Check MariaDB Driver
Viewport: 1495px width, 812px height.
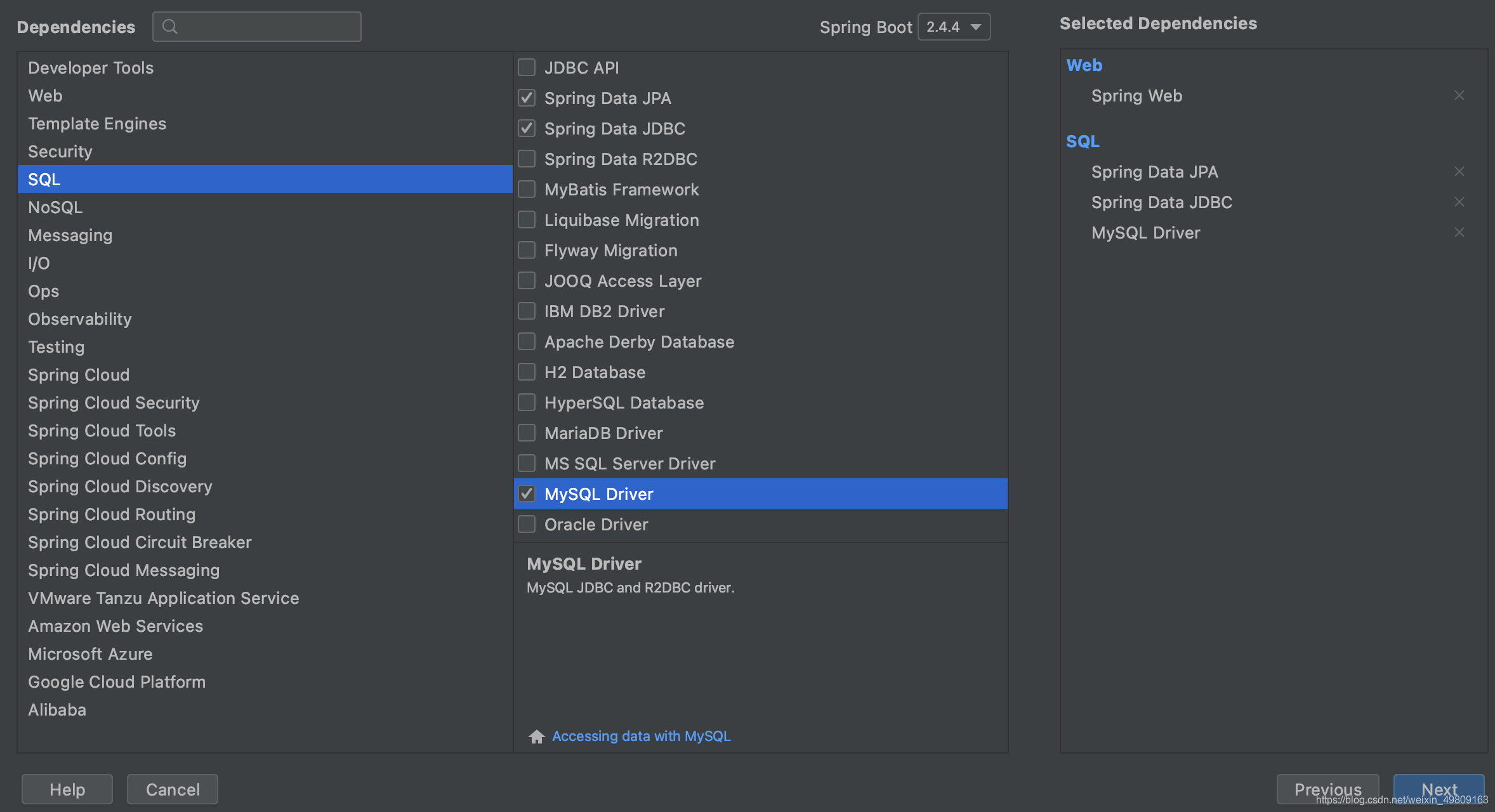point(527,433)
